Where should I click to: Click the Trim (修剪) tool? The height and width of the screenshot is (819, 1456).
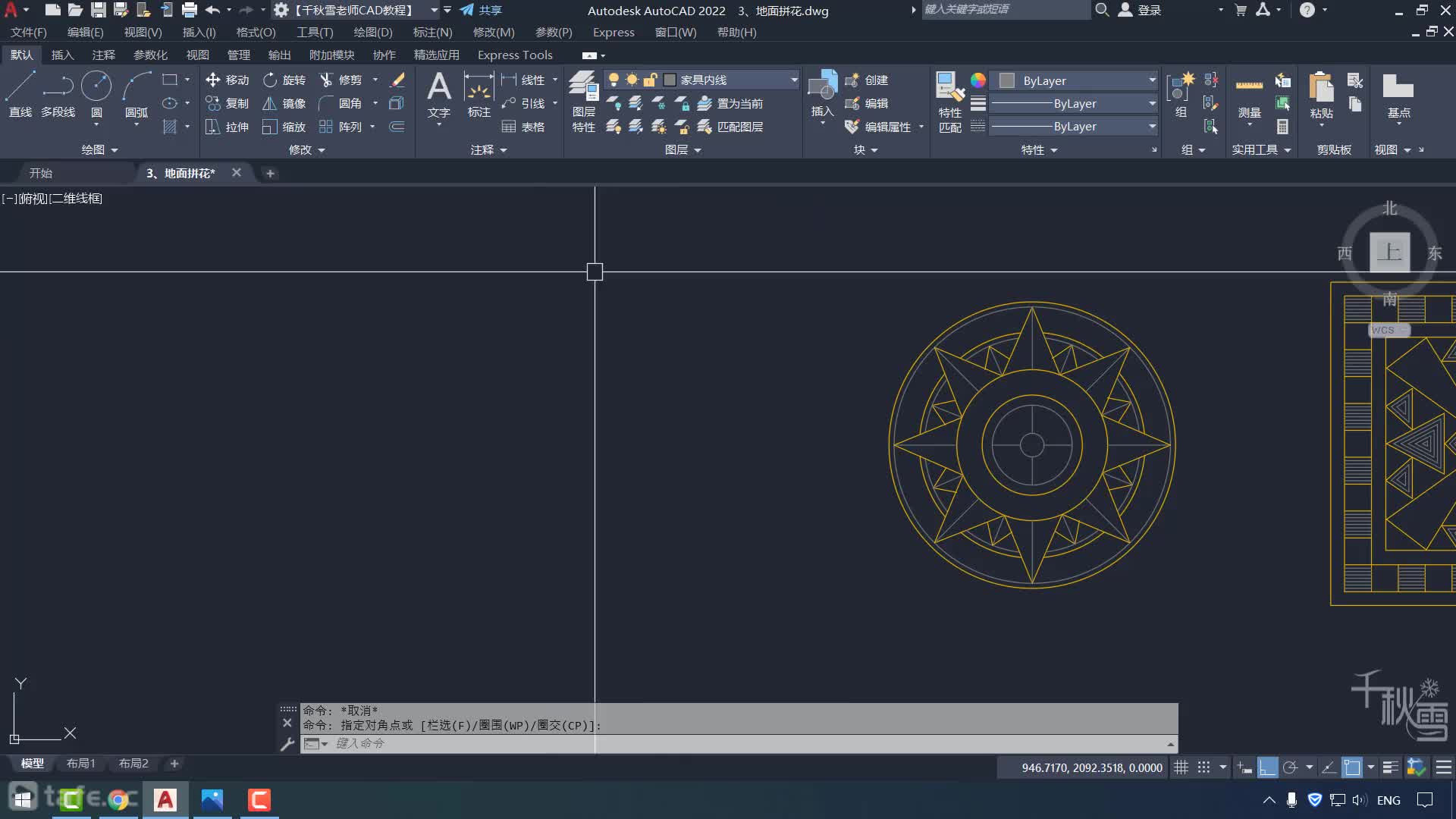pyautogui.click(x=340, y=80)
